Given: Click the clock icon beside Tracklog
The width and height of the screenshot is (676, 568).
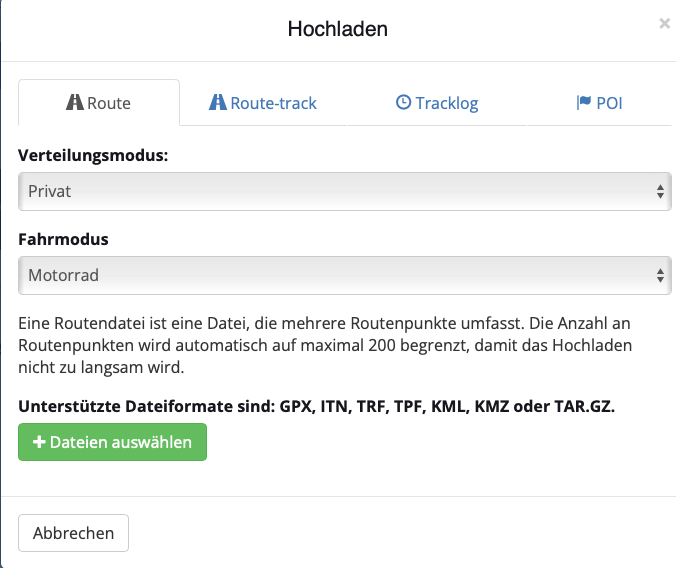Looking at the screenshot, I should coord(404,102).
